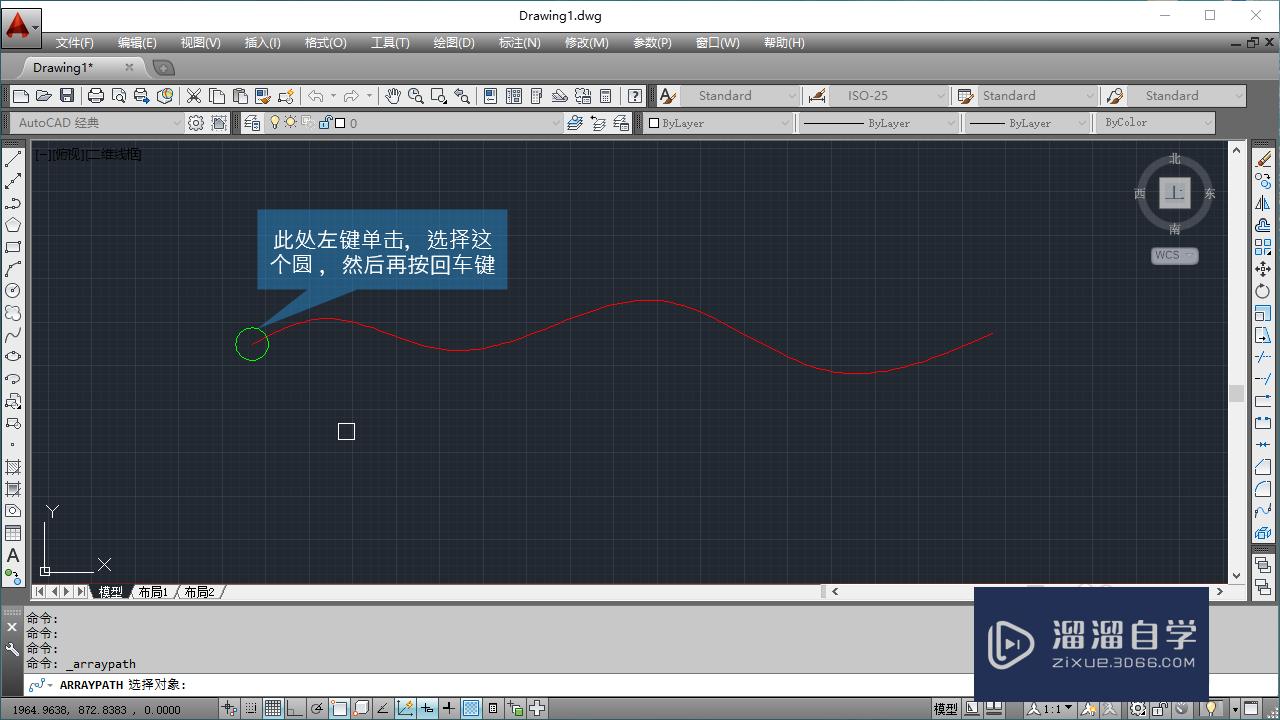Screen dimensions: 1280x720
Task: Toggle Infer Constraints in status bar
Action: pos(229,709)
